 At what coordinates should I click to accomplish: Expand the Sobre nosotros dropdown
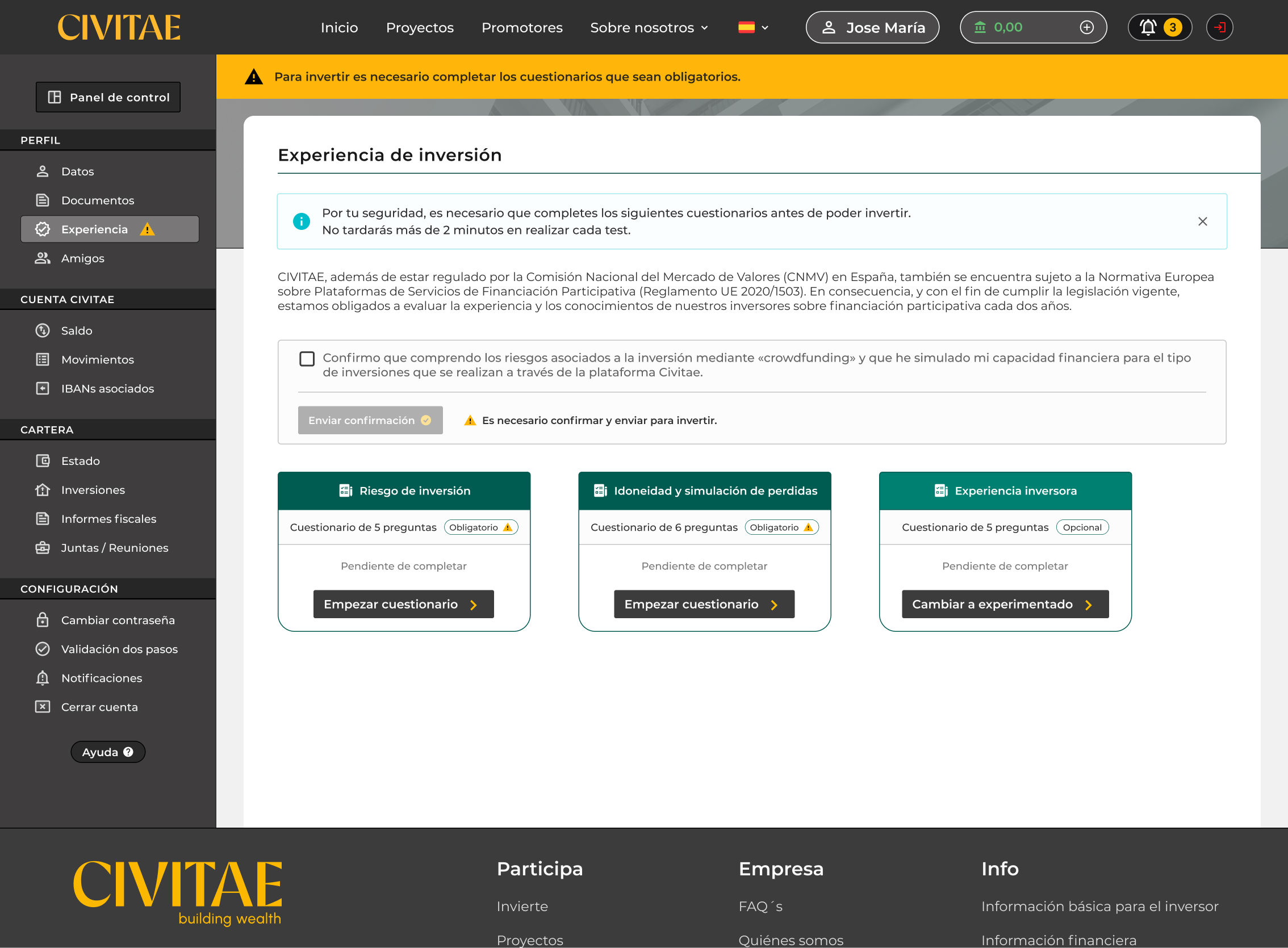click(x=649, y=28)
